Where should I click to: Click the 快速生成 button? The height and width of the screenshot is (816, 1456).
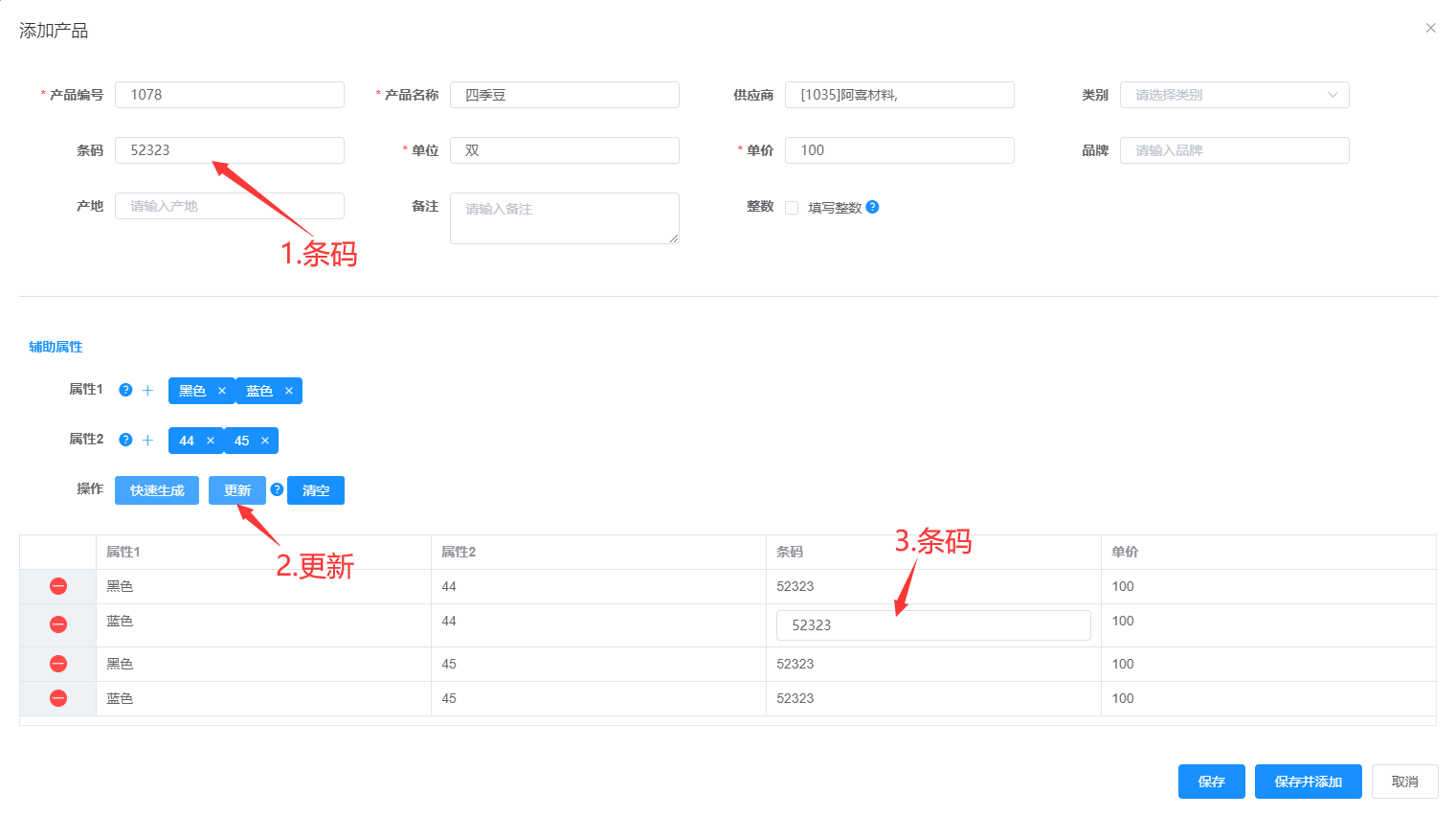coord(157,490)
